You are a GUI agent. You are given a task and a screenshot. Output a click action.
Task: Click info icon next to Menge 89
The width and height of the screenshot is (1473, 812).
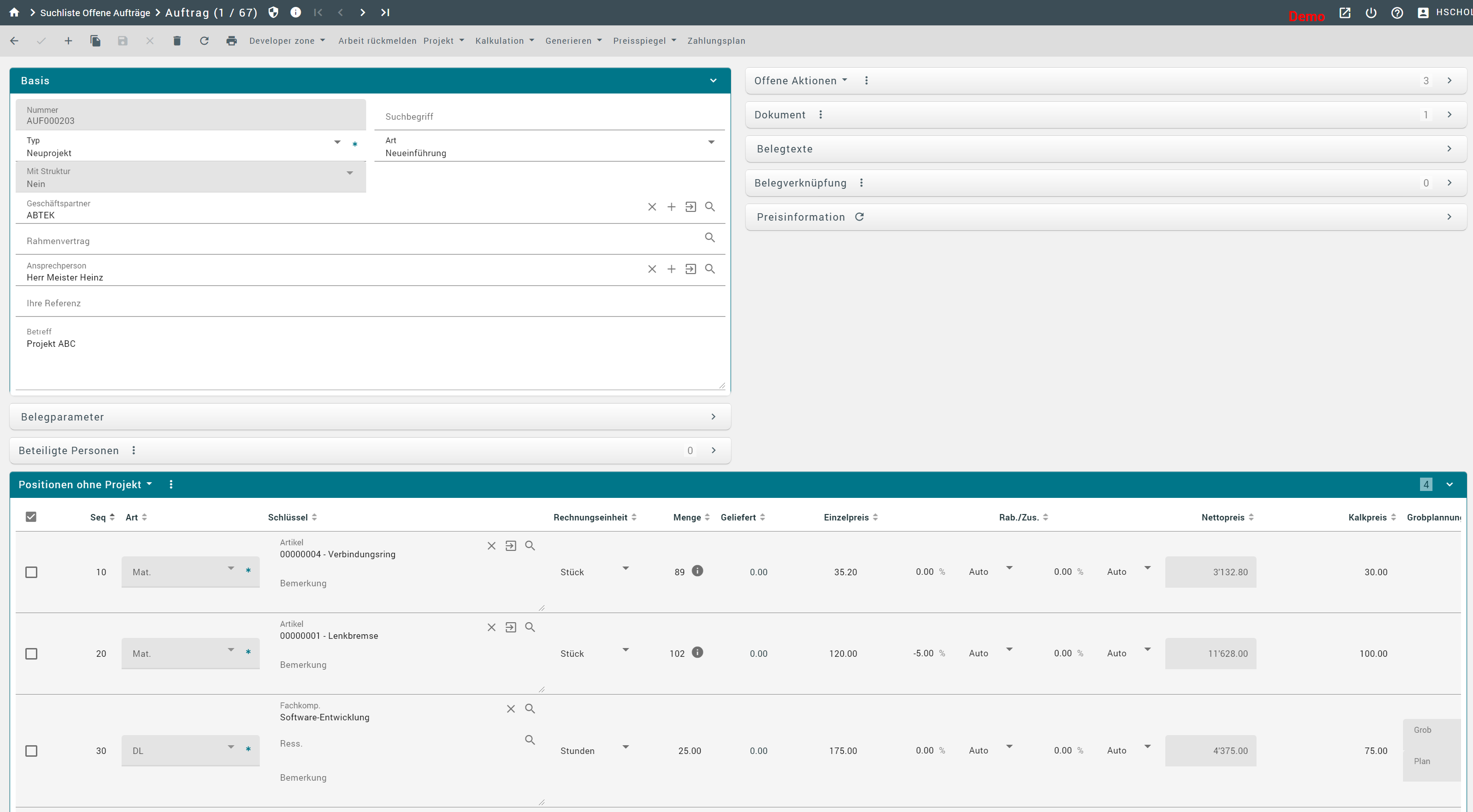pos(697,571)
